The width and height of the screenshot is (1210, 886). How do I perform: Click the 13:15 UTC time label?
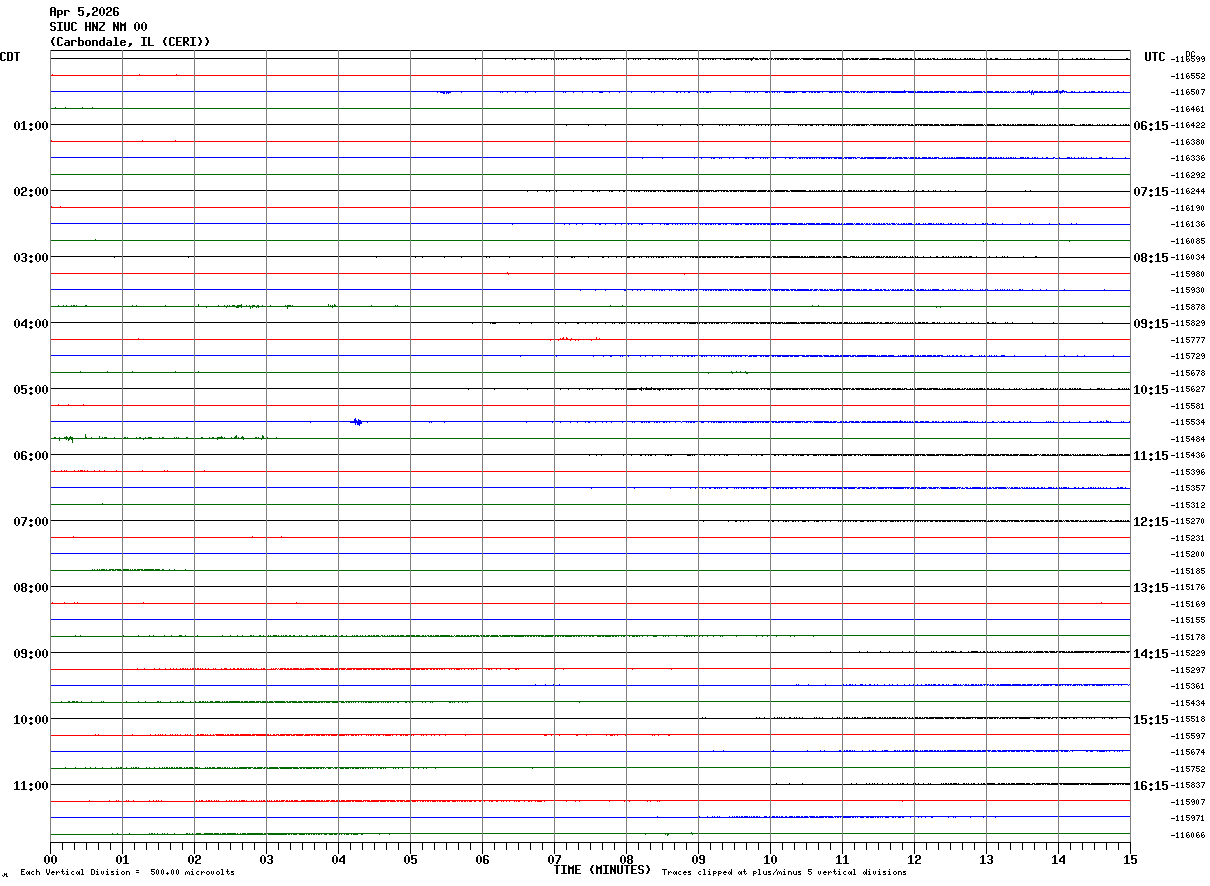pos(1150,588)
